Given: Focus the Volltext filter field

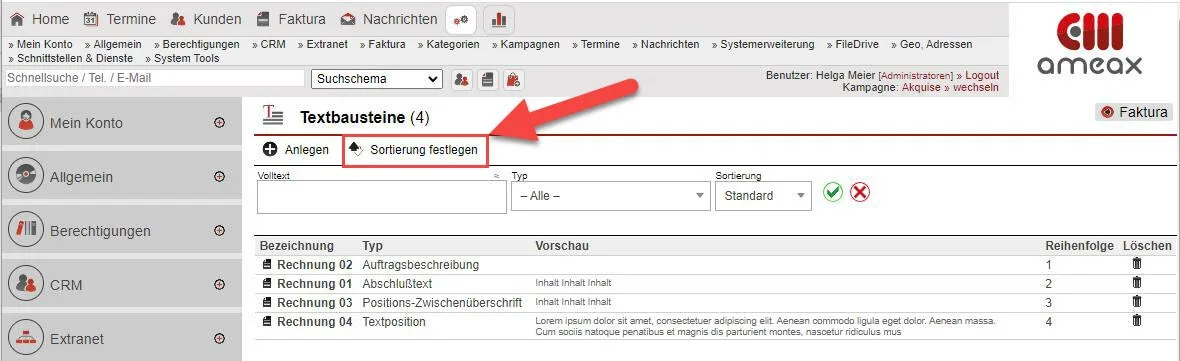Looking at the screenshot, I should coord(382,197).
